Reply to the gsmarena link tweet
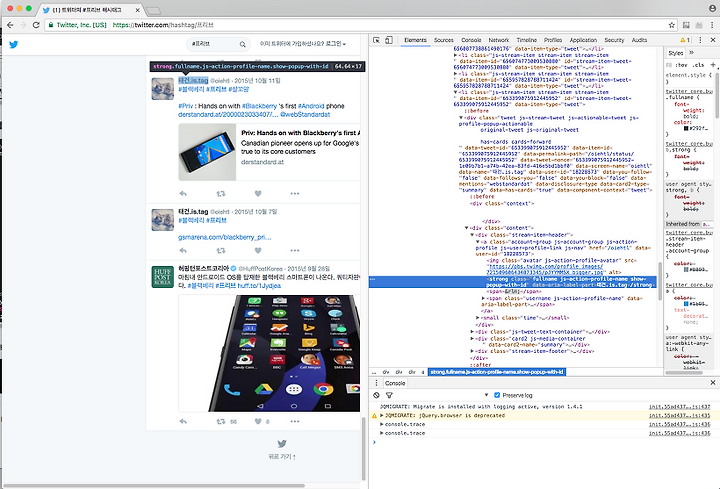 click(183, 250)
